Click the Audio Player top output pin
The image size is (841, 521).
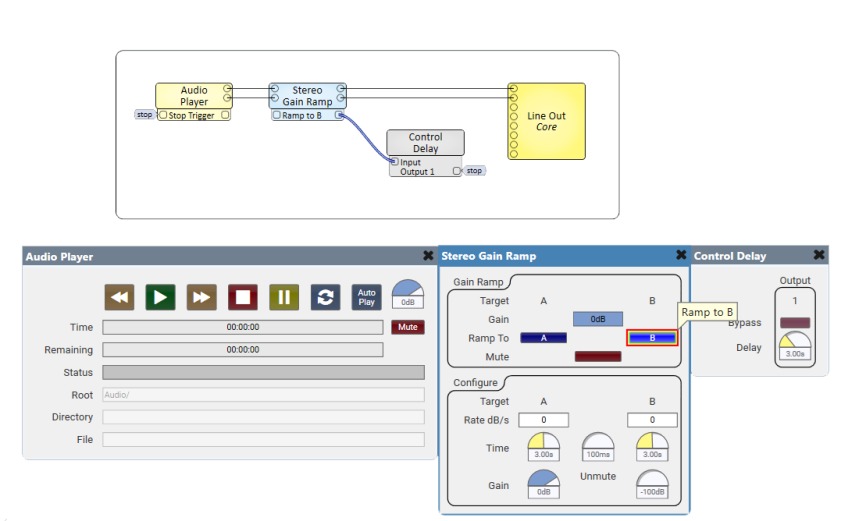click(227, 89)
